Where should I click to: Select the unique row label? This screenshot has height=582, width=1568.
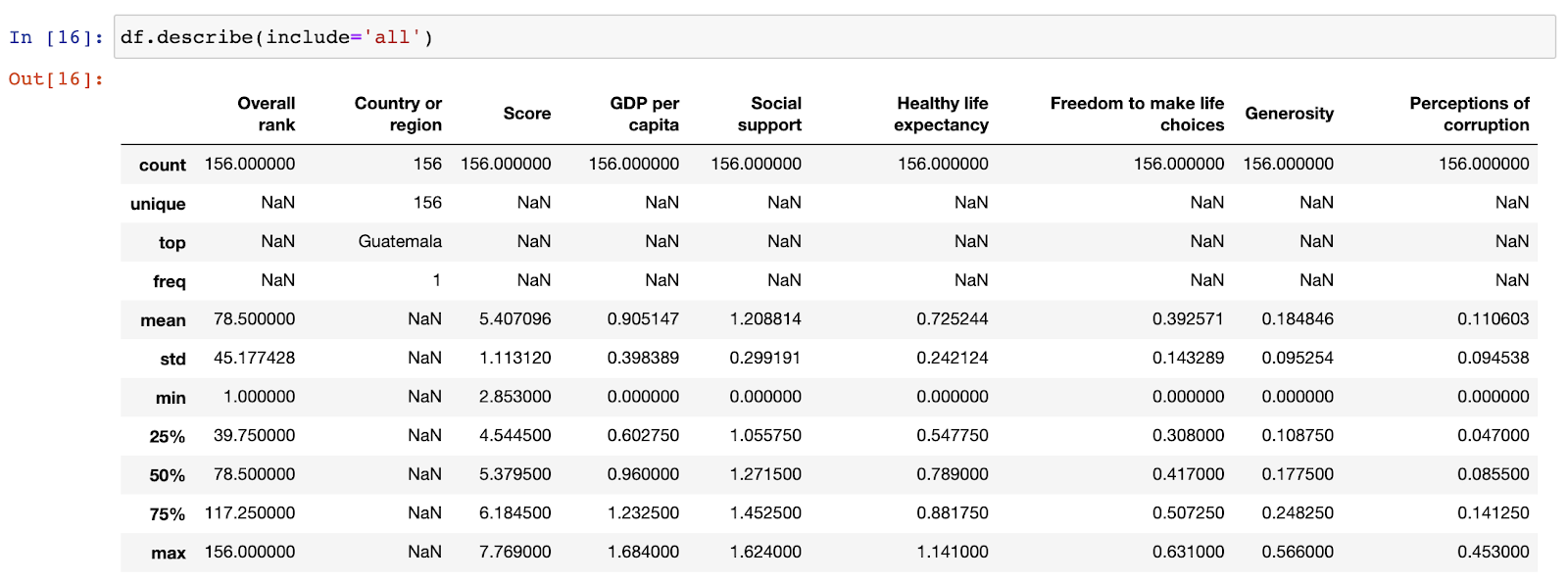pos(158,204)
